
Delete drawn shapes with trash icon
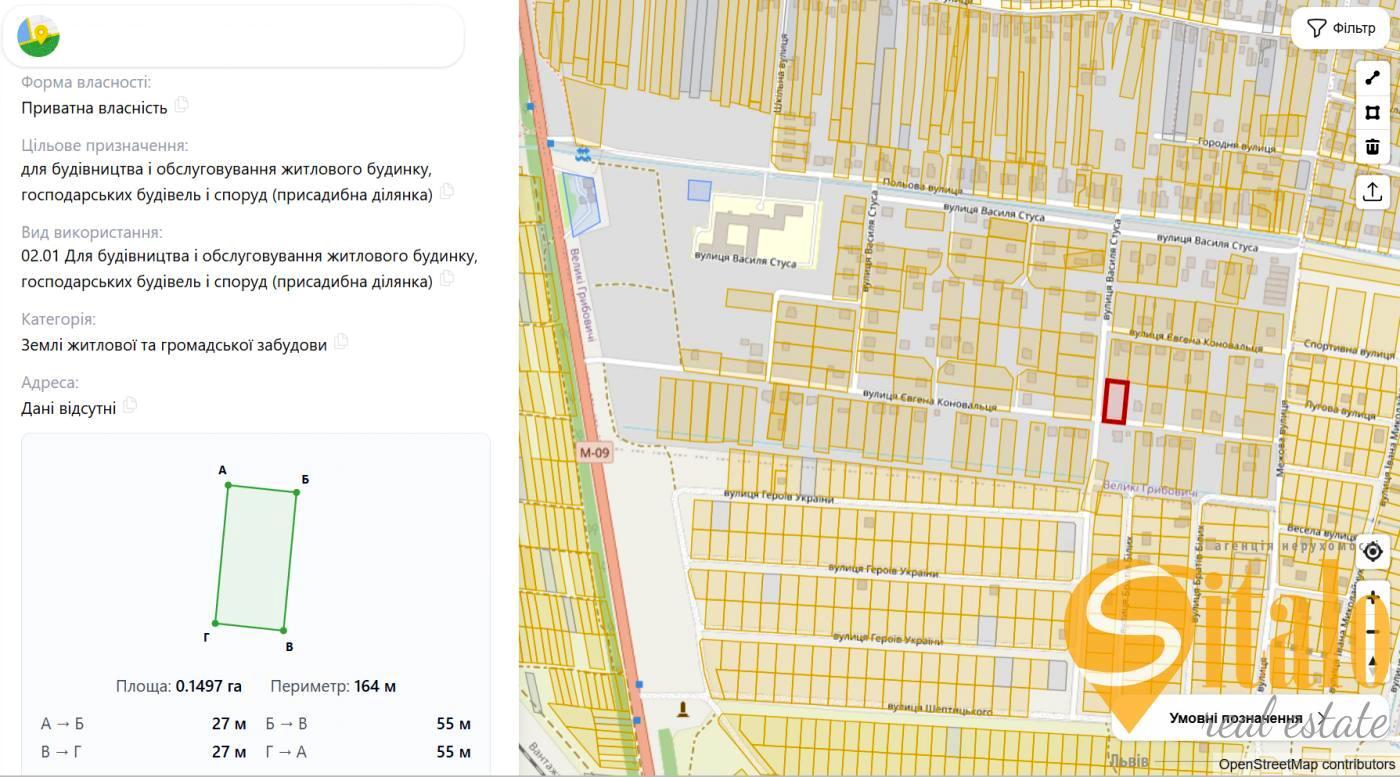pyautogui.click(x=1372, y=147)
